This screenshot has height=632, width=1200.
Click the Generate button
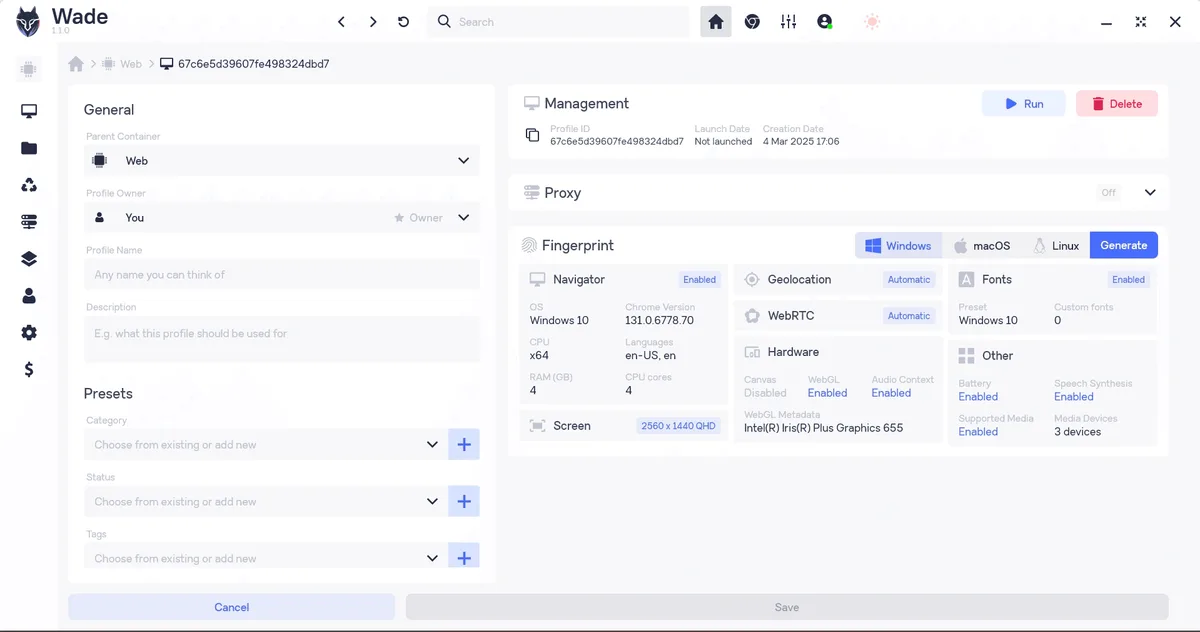(x=1124, y=245)
